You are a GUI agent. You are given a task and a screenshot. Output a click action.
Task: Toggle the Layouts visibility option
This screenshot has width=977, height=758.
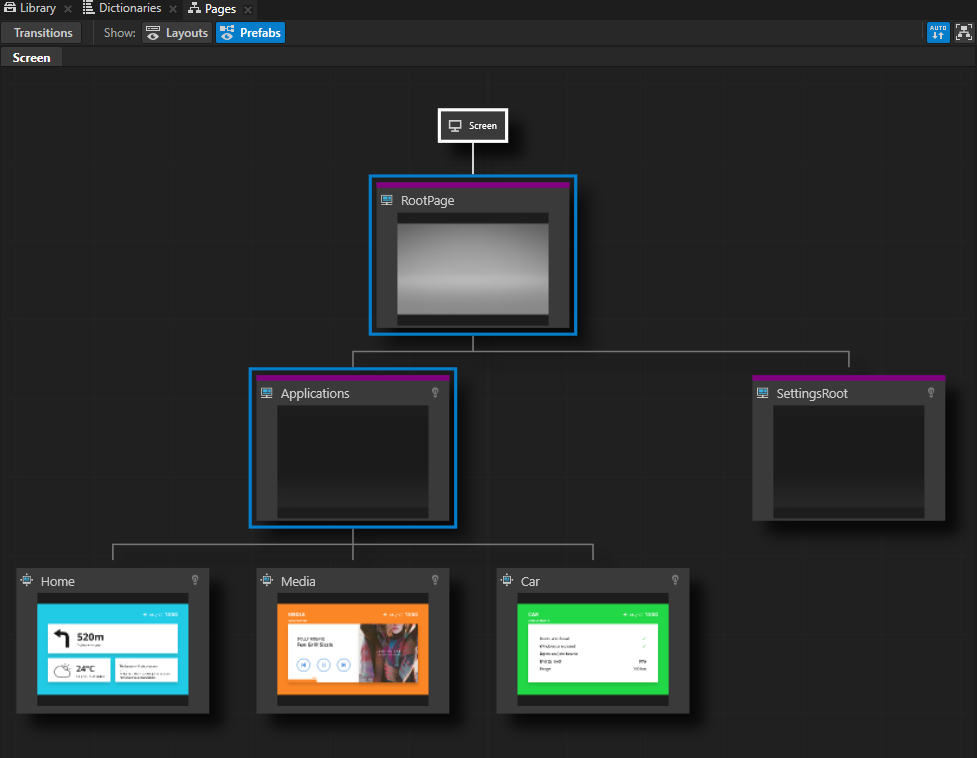[x=177, y=33]
